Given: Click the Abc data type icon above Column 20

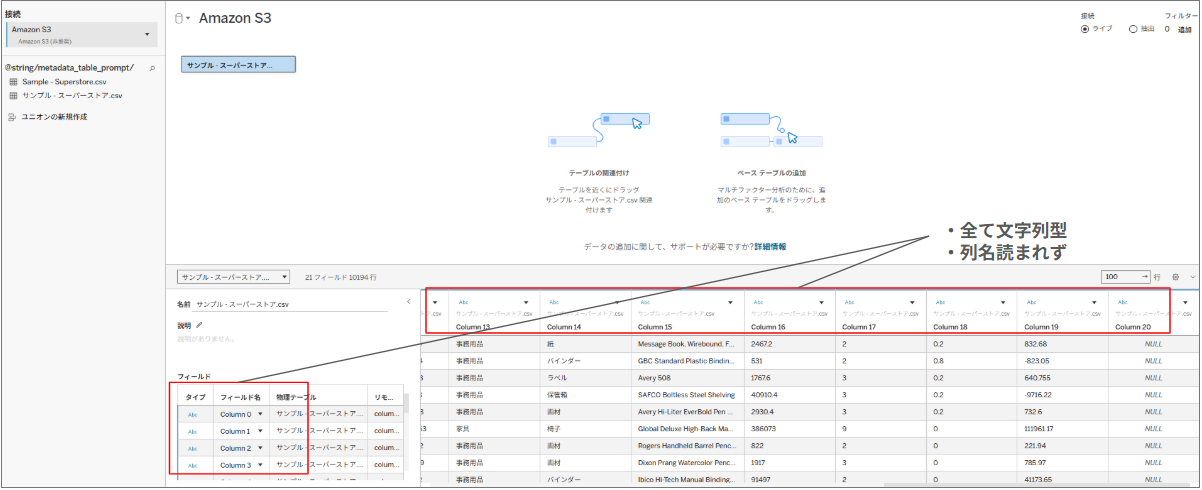Looking at the screenshot, I should (x=1121, y=301).
